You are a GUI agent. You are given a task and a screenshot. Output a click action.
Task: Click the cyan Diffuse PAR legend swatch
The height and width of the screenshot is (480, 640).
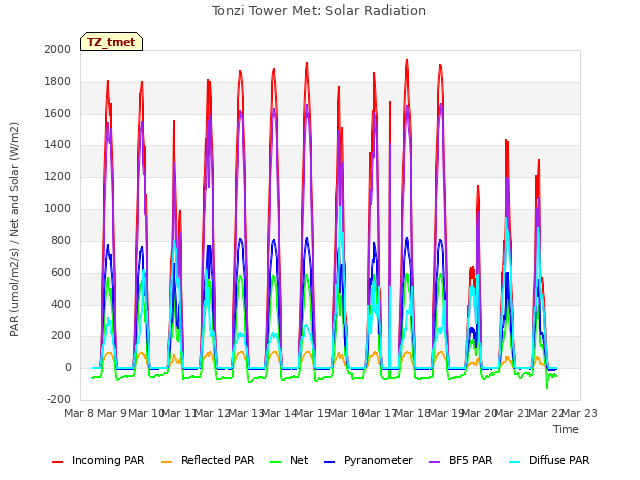point(515,462)
